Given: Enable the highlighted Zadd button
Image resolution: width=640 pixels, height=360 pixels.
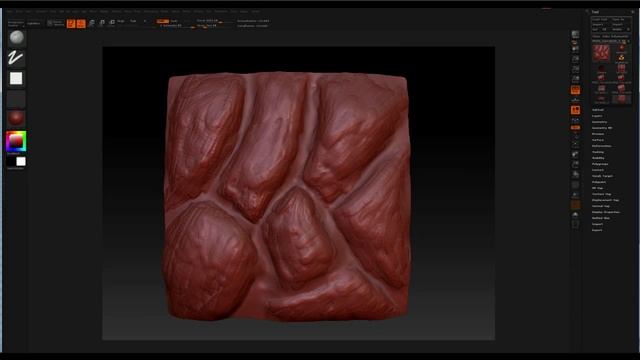Looking at the screenshot, I should coord(163,21).
